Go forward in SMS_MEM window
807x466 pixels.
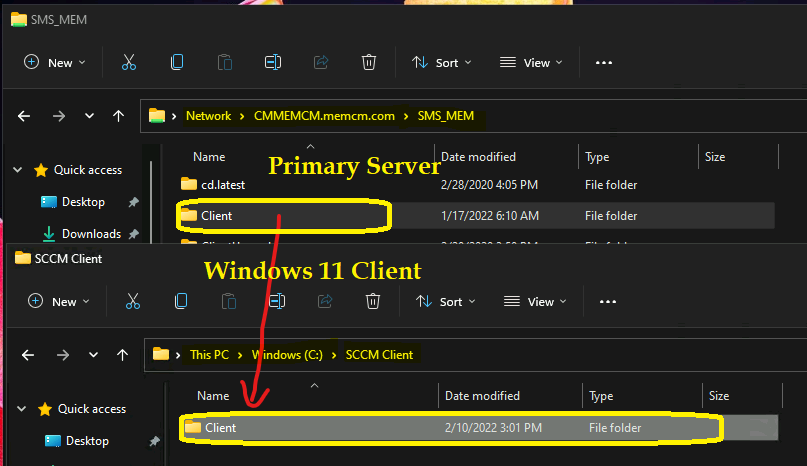(59, 116)
